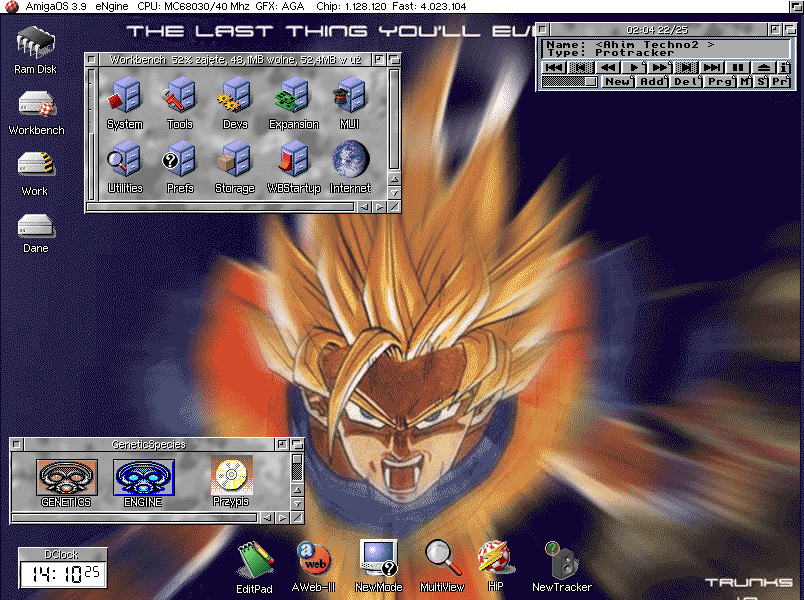
Task: Click Workbench window scroll right arrow
Action: 379,207
